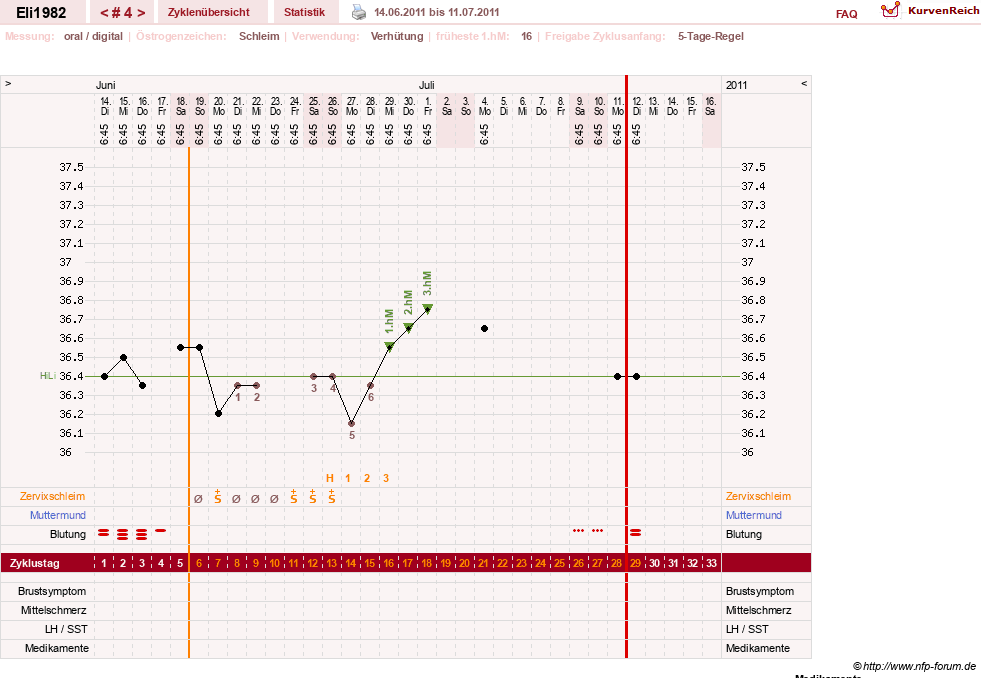Click the bleeding symbol on cycle day 3

click(141, 534)
